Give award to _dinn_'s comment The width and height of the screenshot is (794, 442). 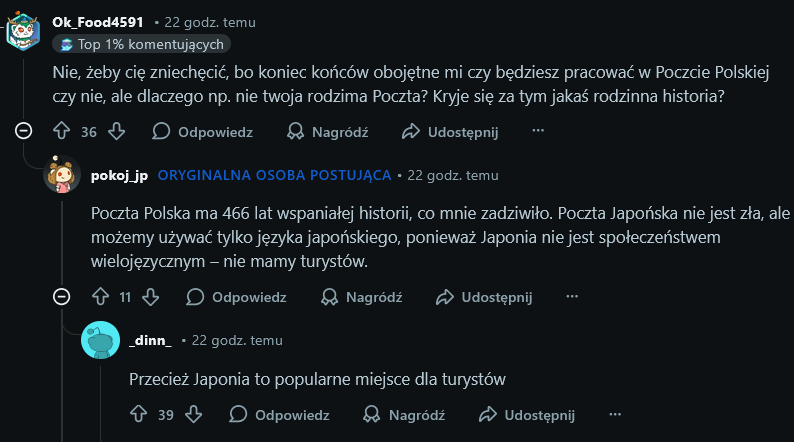373,414
